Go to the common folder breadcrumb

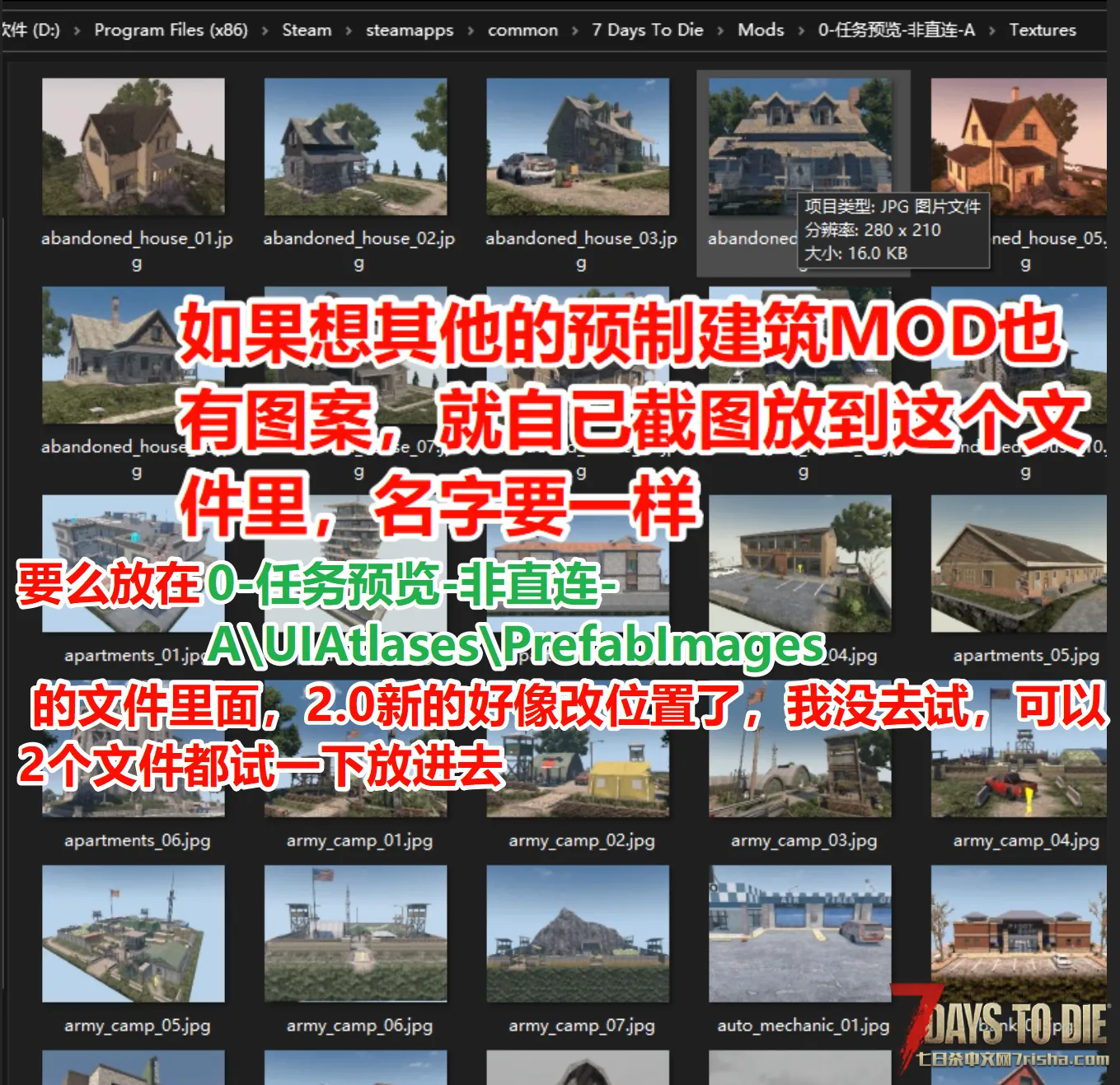523,30
